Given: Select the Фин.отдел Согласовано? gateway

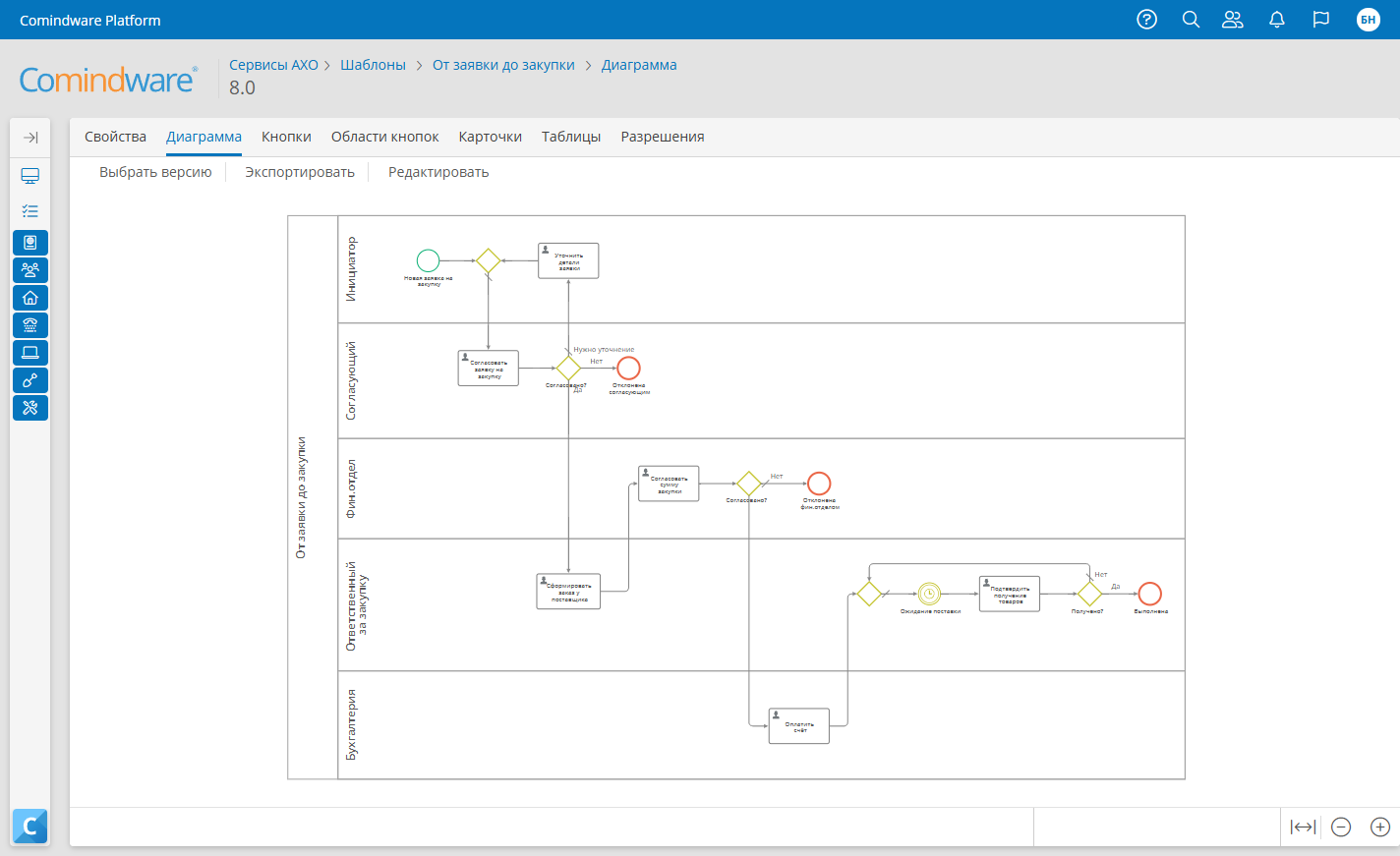Looking at the screenshot, I should pyautogui.click(x=749, y=484).
